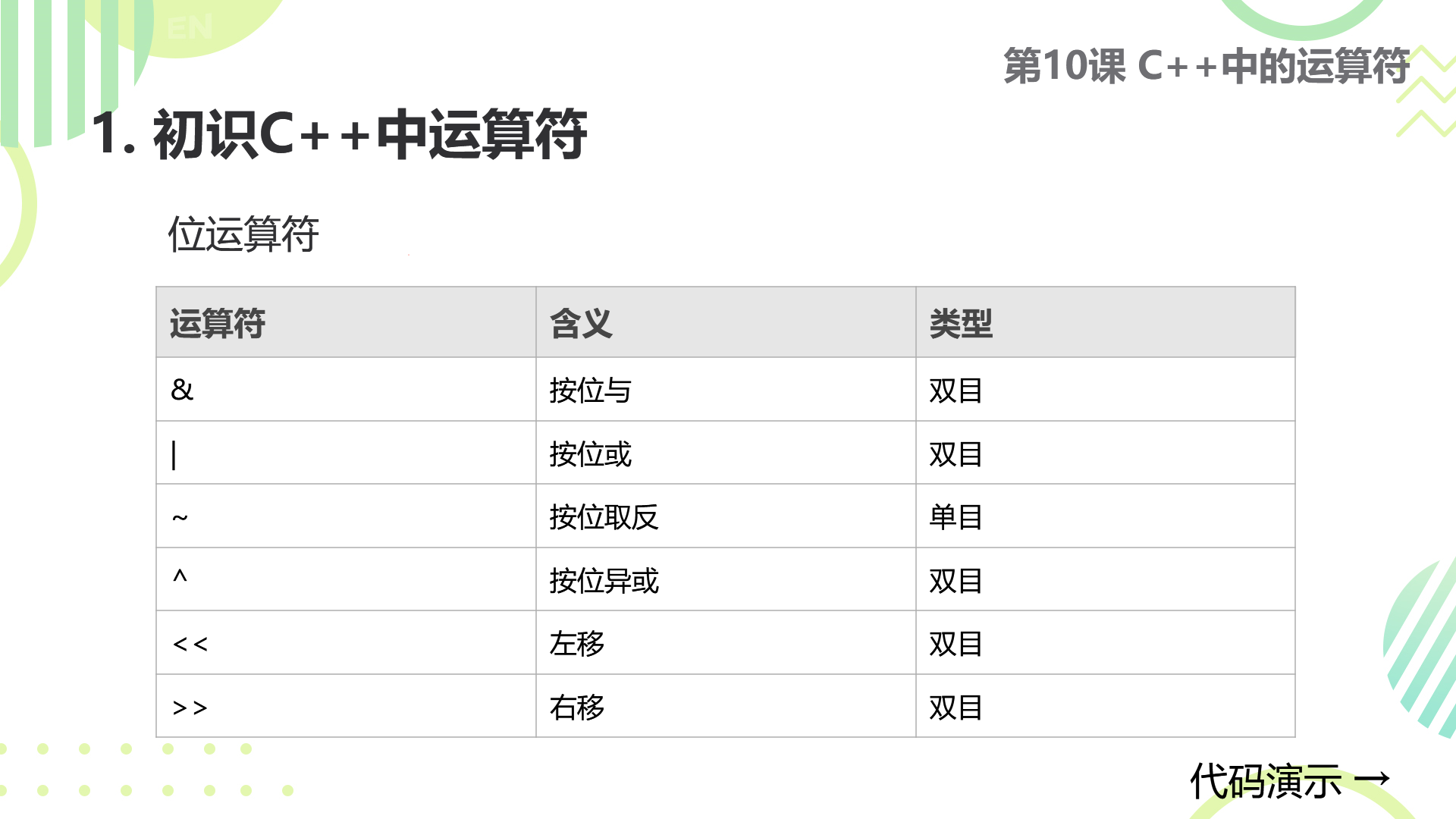Click the 按位异或 meaning cell
Image resolution: width=1456 pixels, height=819 pixels.
[x=726, y=580]
